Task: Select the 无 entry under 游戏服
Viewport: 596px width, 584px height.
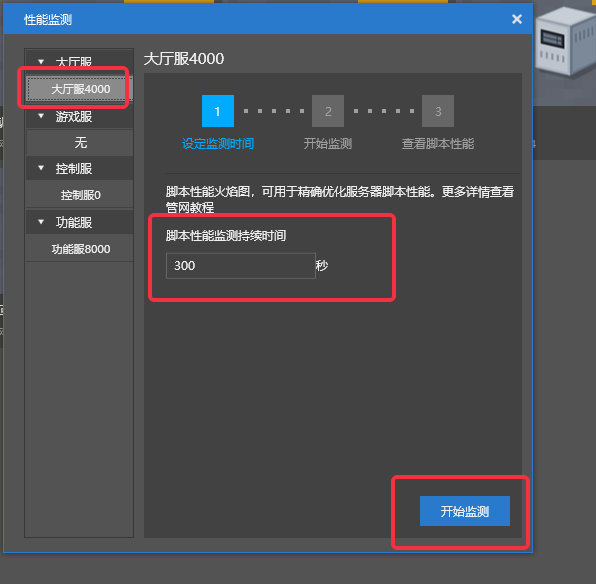Action: tap(79, 143)
